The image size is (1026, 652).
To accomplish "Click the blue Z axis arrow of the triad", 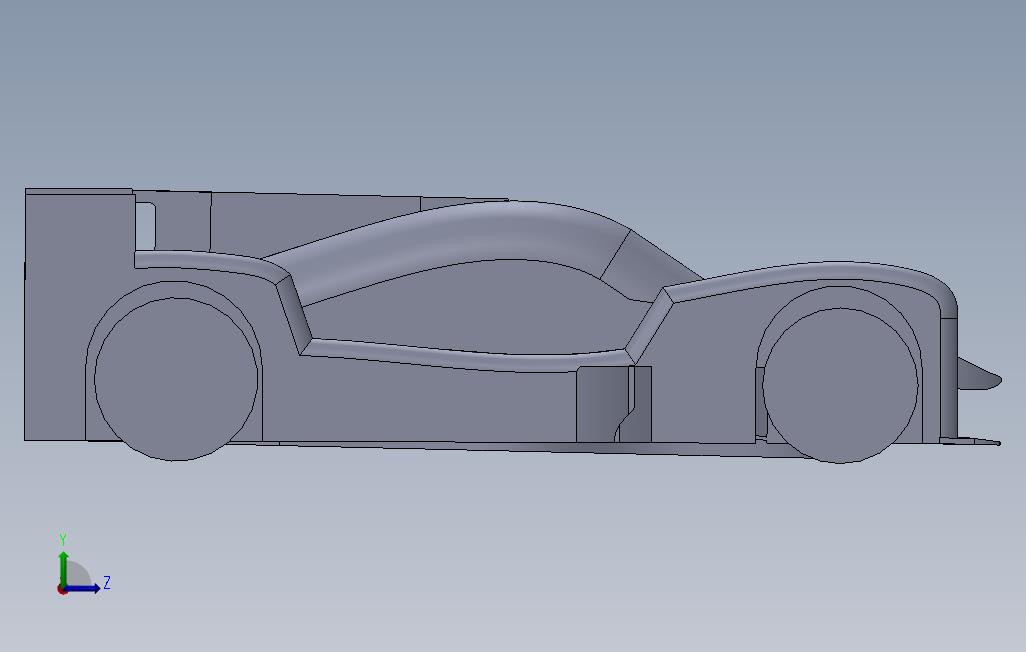I will 84,588.
